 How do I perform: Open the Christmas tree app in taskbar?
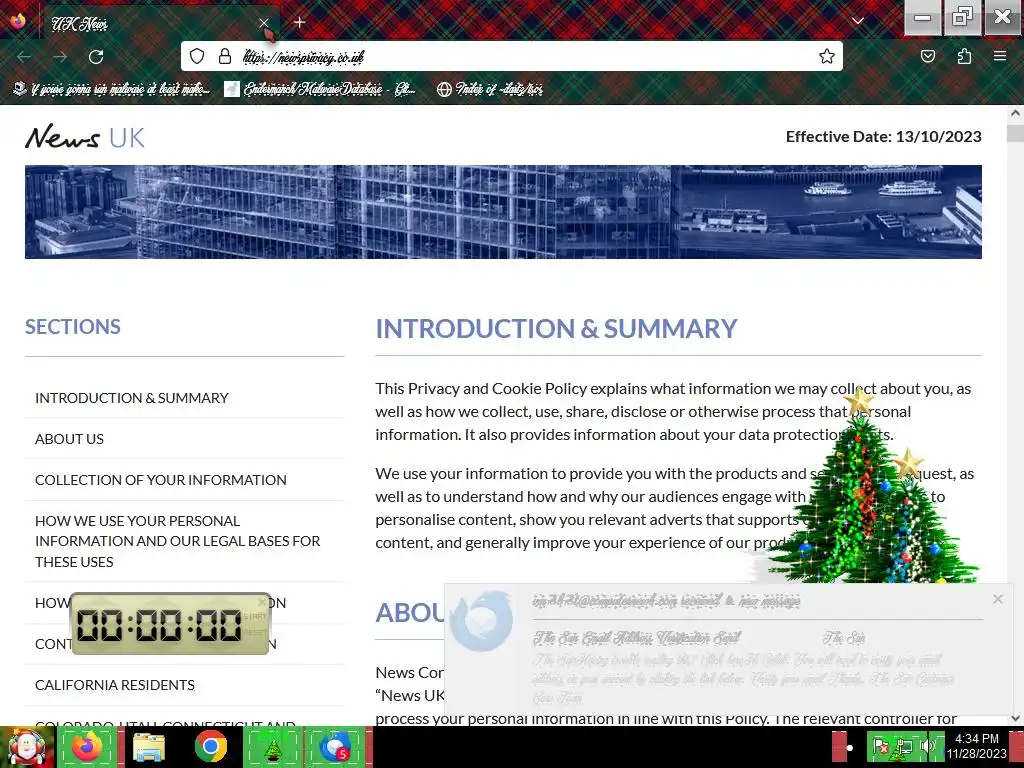click(x=273, y=747)
